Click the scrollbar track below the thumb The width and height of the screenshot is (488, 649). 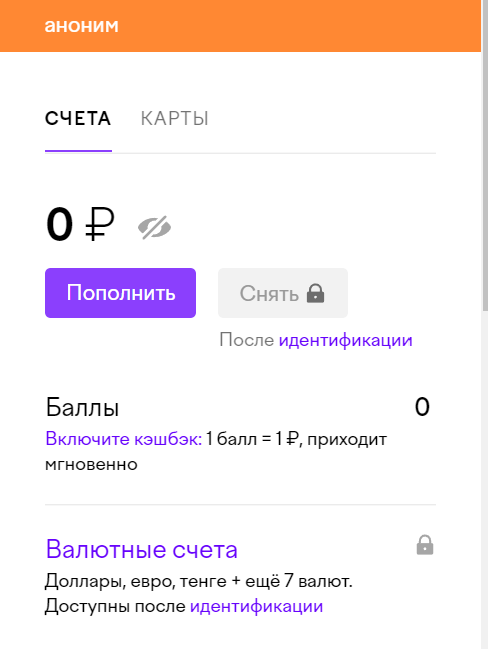tap(485, 480)
